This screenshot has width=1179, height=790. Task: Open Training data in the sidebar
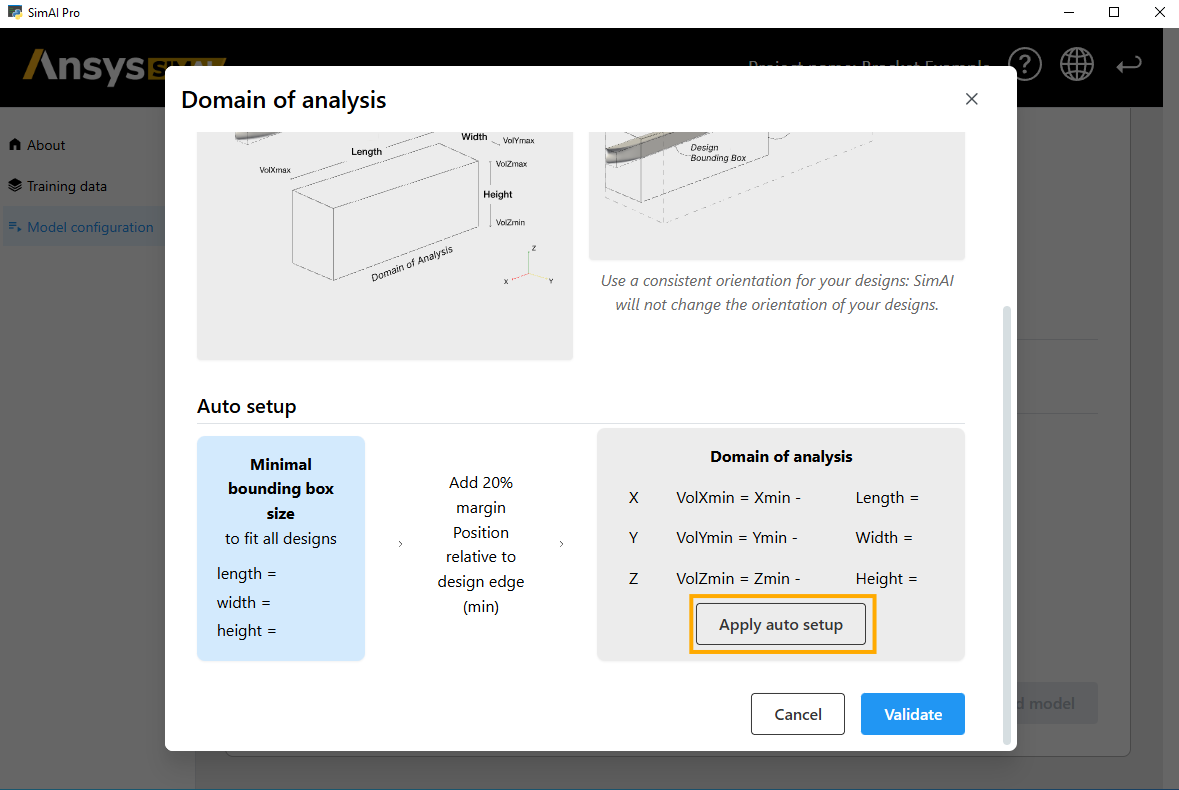[66, 186]
